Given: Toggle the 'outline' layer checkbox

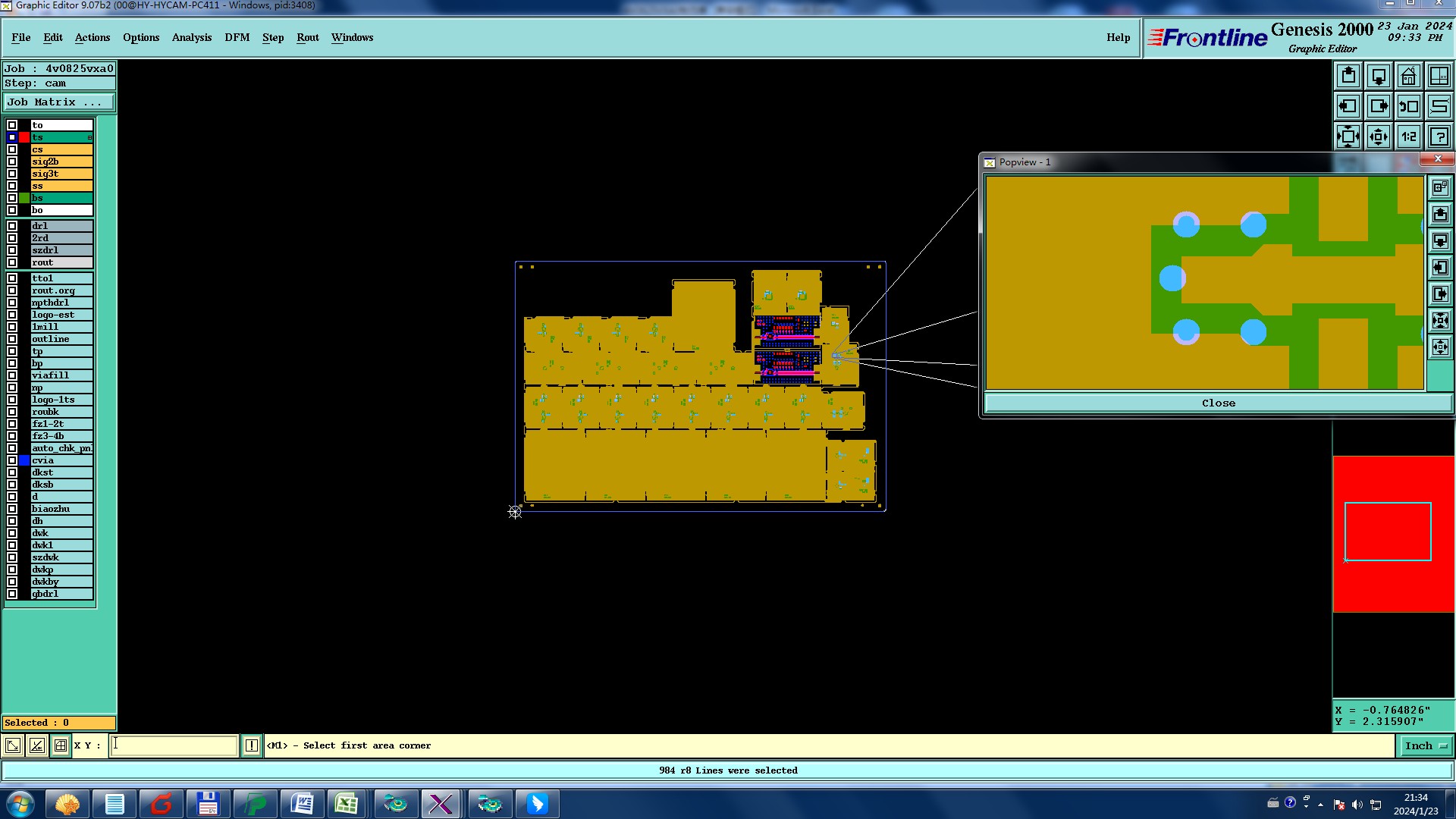Looking at the screenshot, I should click(x=12, y=339).
